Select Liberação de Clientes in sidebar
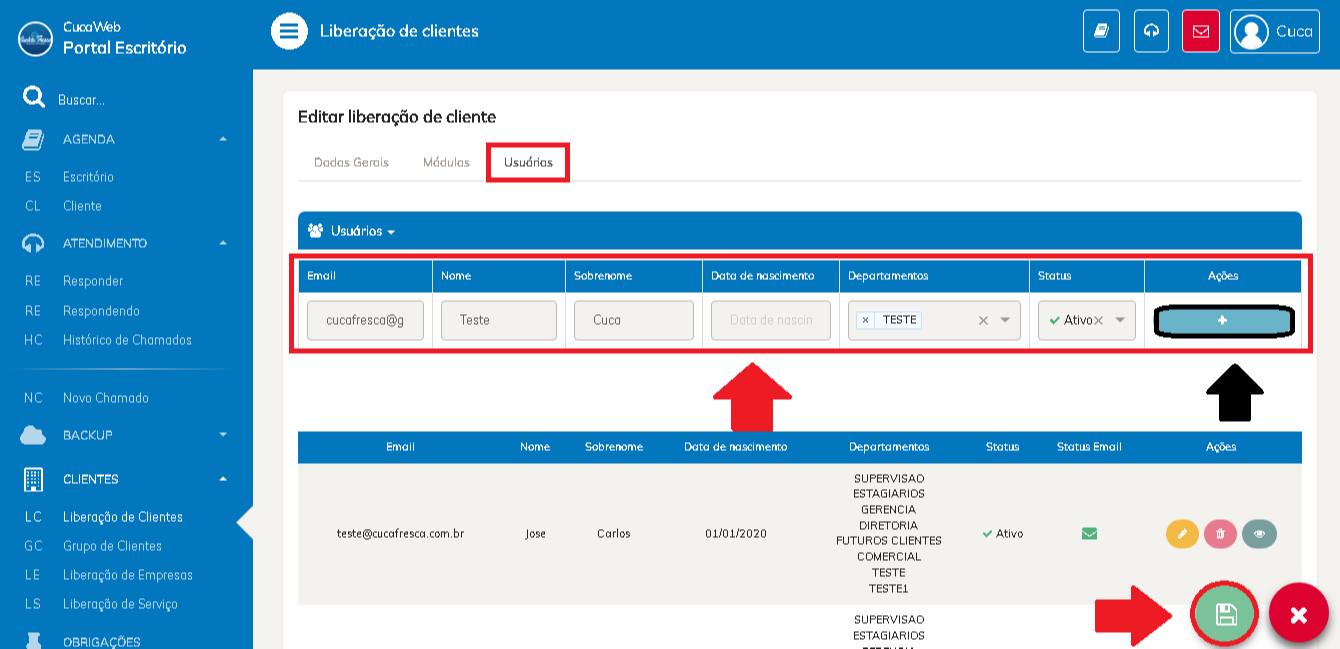 click(123, 517)
